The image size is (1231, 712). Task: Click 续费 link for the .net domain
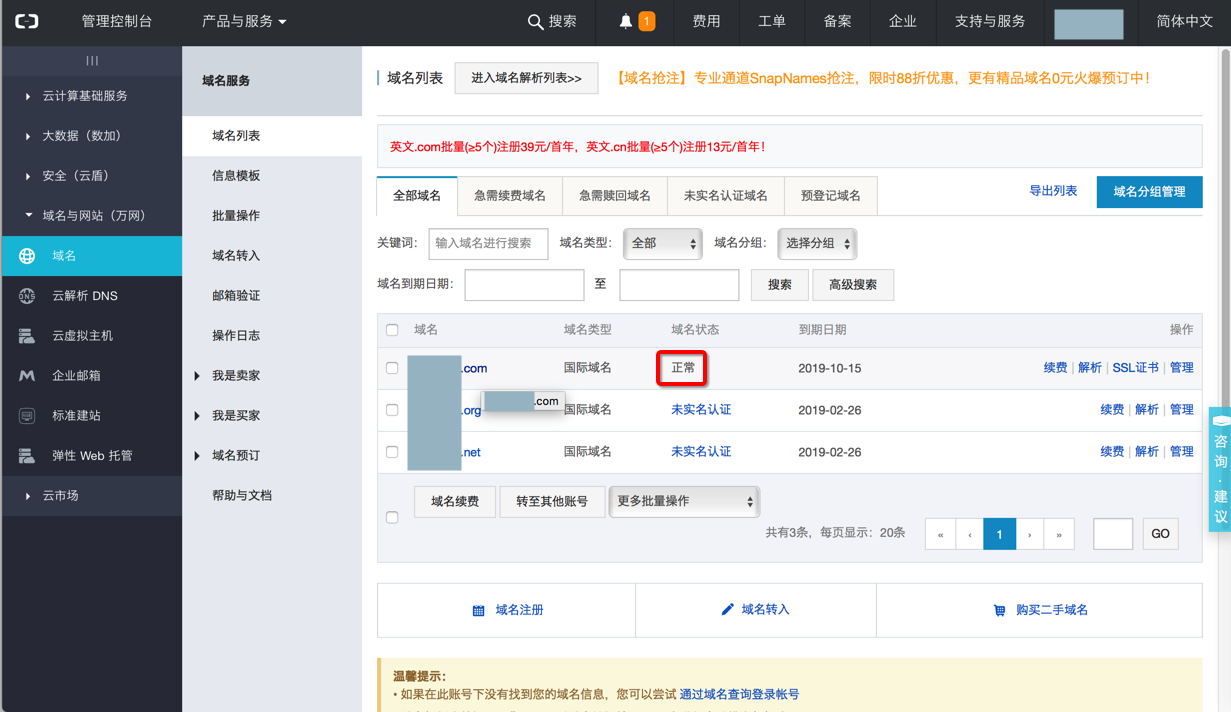coord(1112,452)
